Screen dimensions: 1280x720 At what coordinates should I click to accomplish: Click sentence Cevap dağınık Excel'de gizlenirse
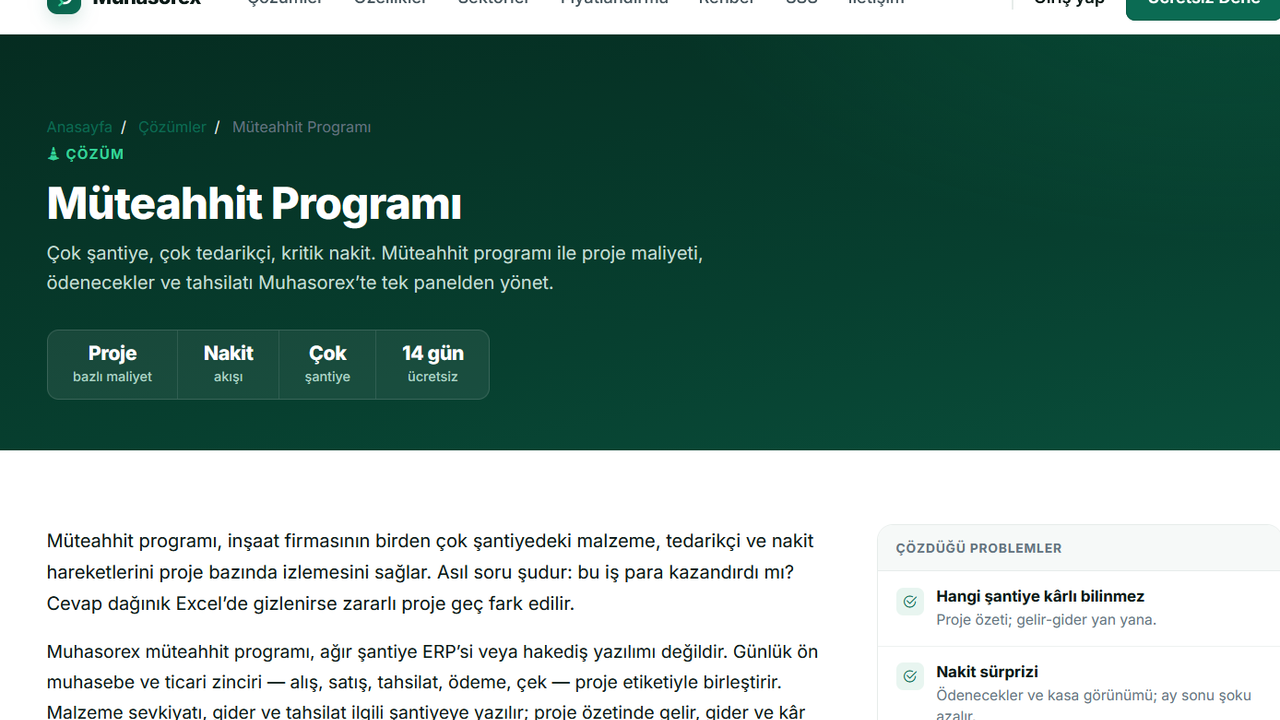(x=310, y=604)
